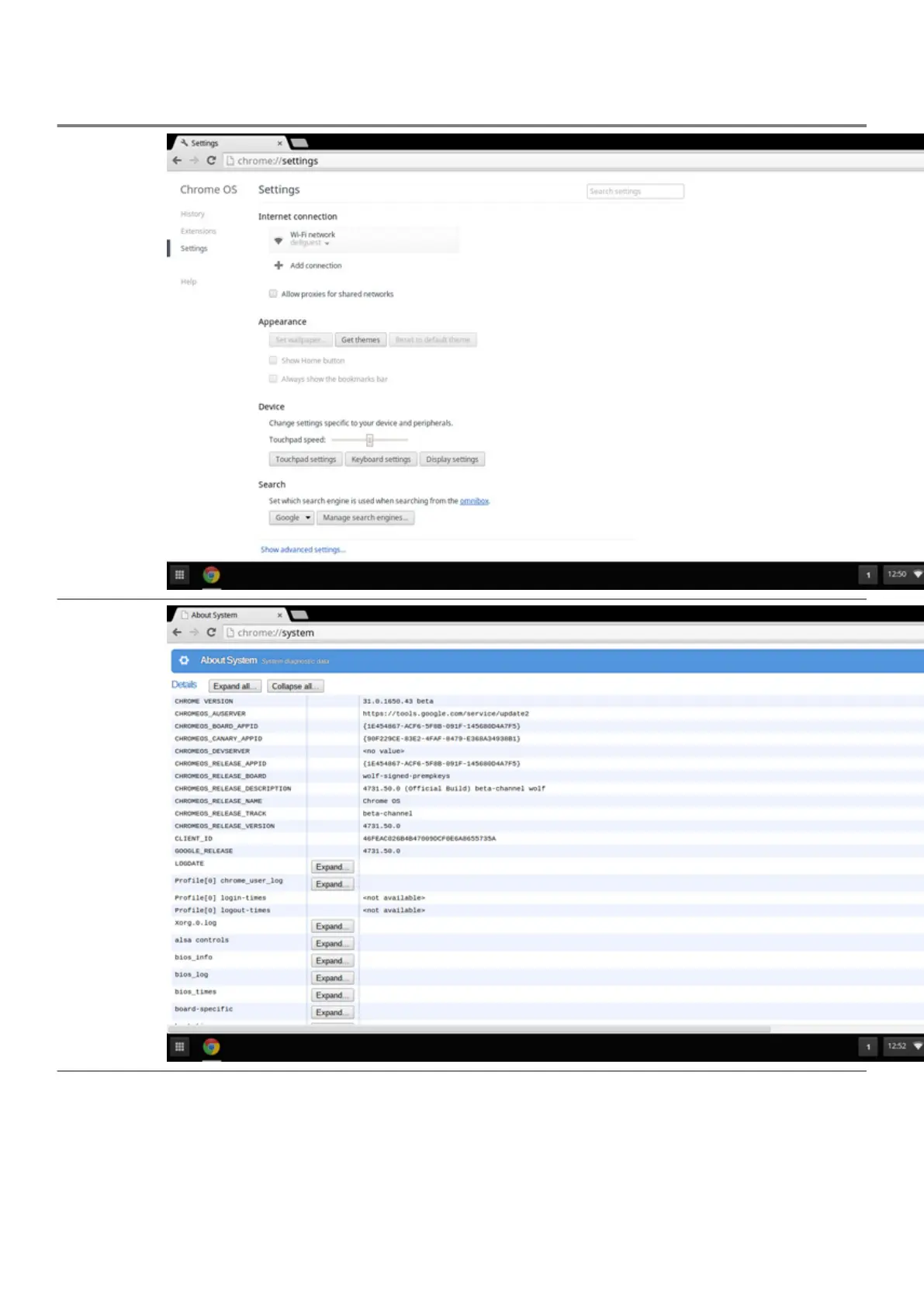Expand the bios_log entry
This screenshot has width=924, height=1307.
[x=333, y=978]
